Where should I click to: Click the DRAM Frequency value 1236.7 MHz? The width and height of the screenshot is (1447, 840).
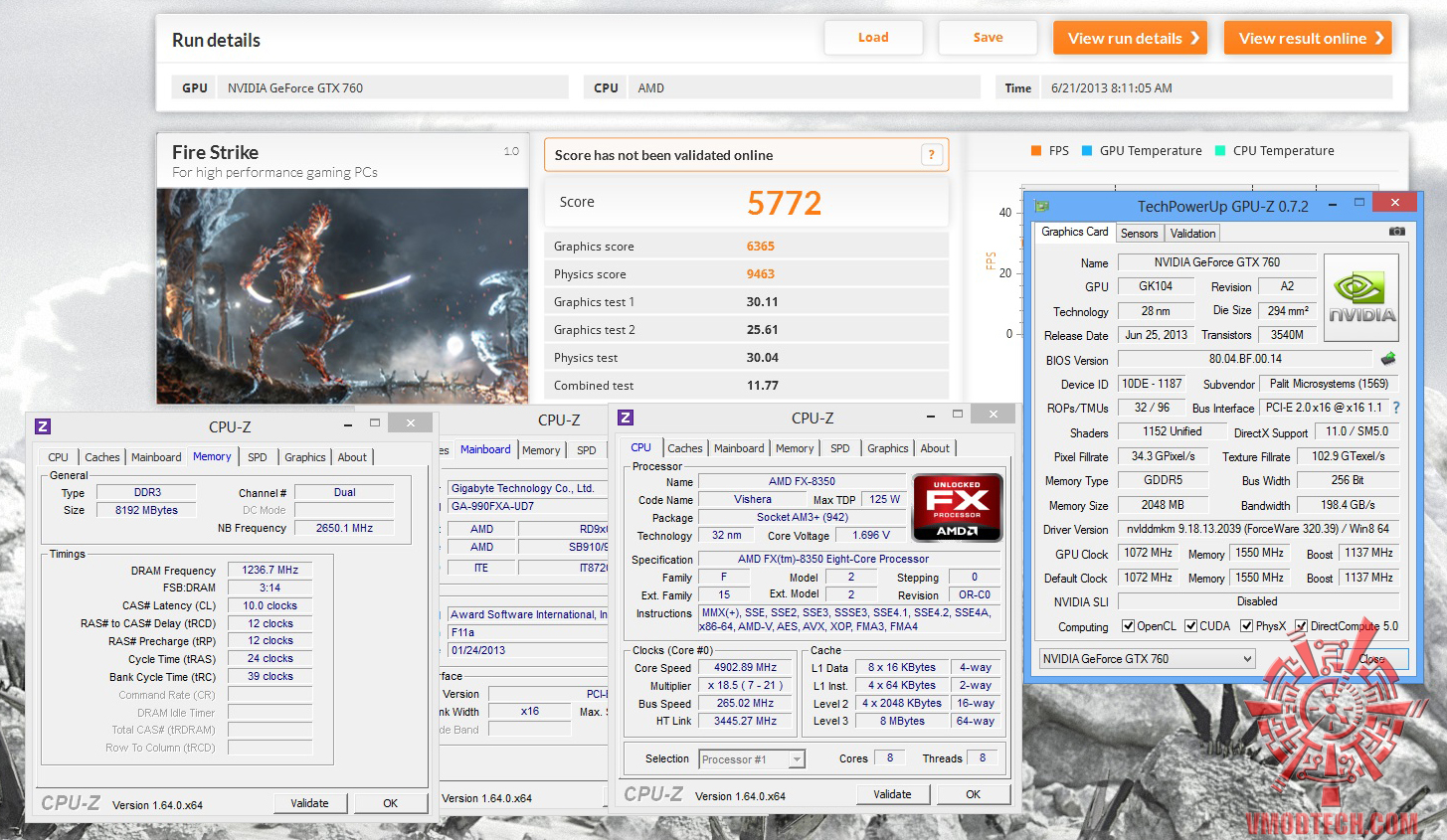pyautogui.click(x=271, y=571)
